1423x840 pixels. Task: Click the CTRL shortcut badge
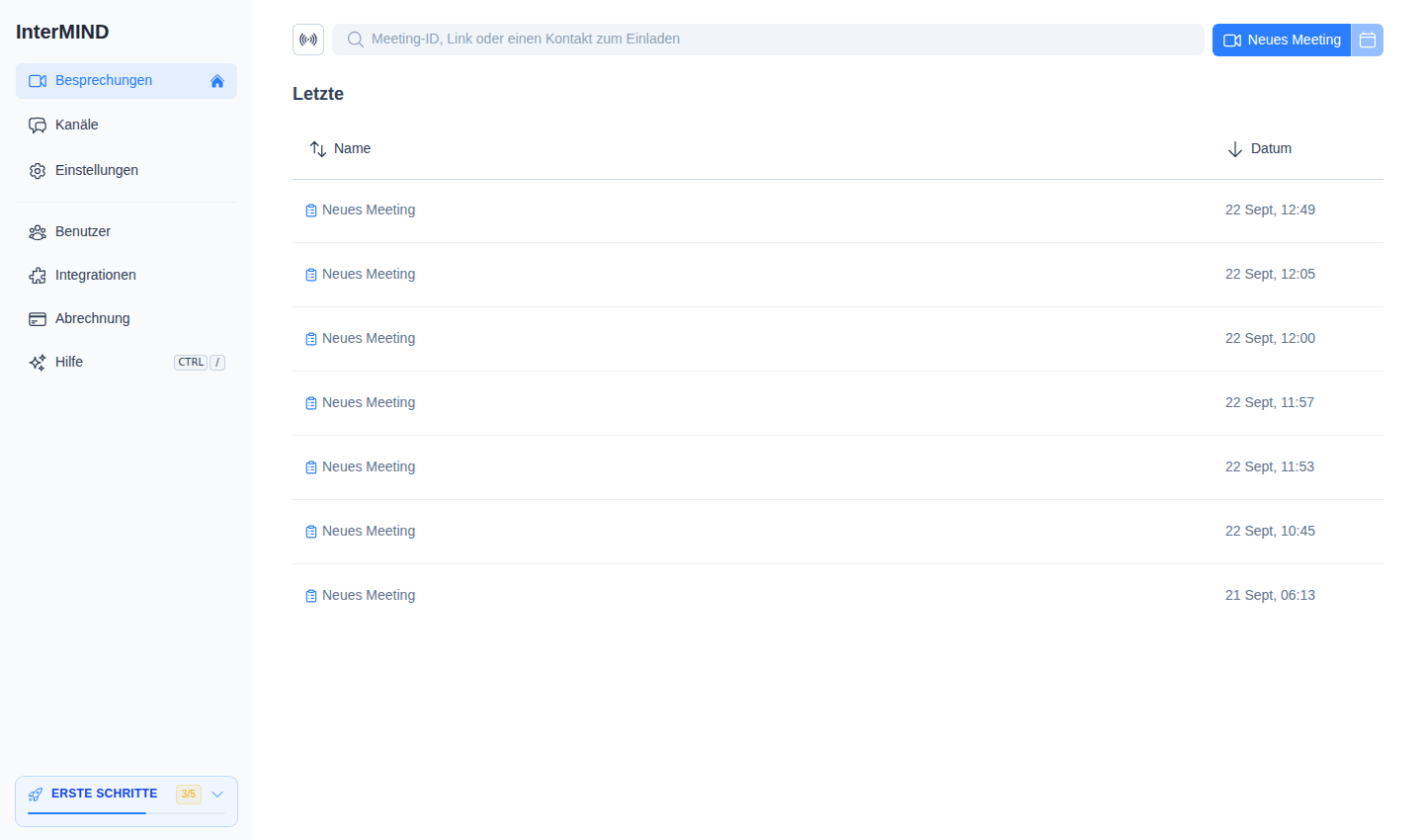point(191,363)
